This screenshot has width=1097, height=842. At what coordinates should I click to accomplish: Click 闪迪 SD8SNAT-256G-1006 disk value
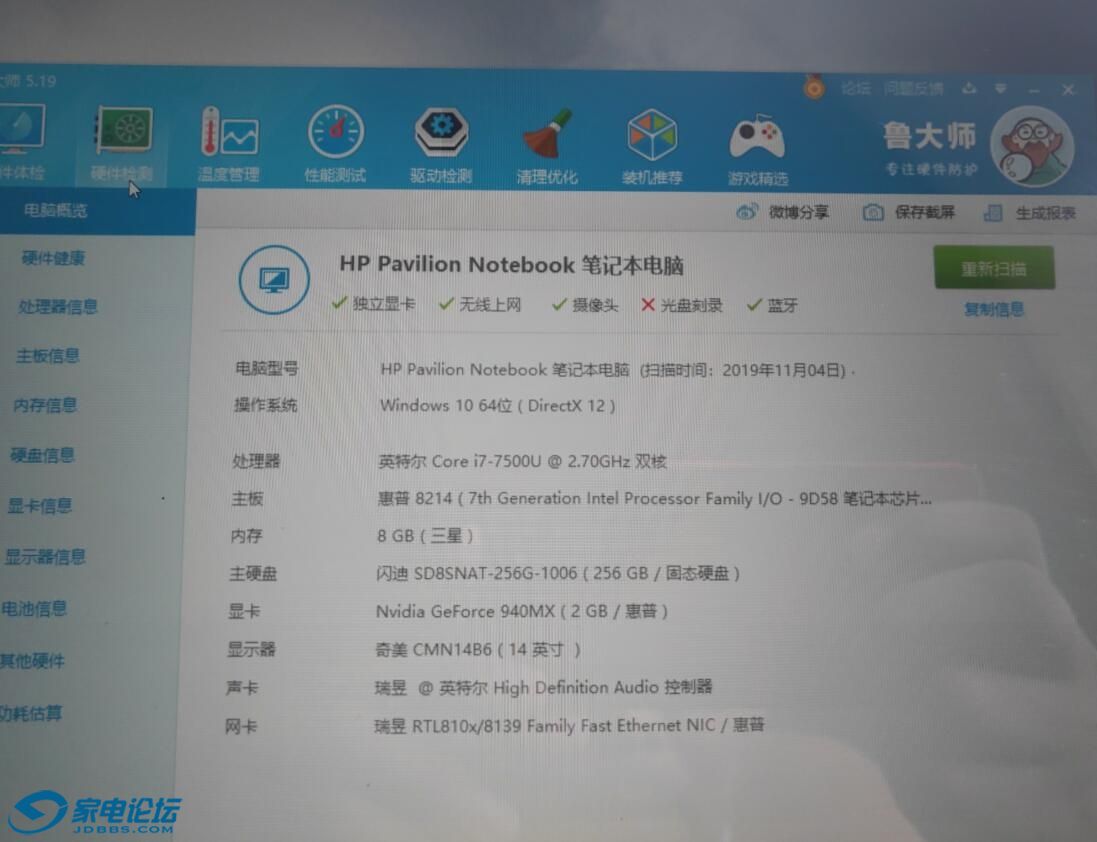(558, 573)
